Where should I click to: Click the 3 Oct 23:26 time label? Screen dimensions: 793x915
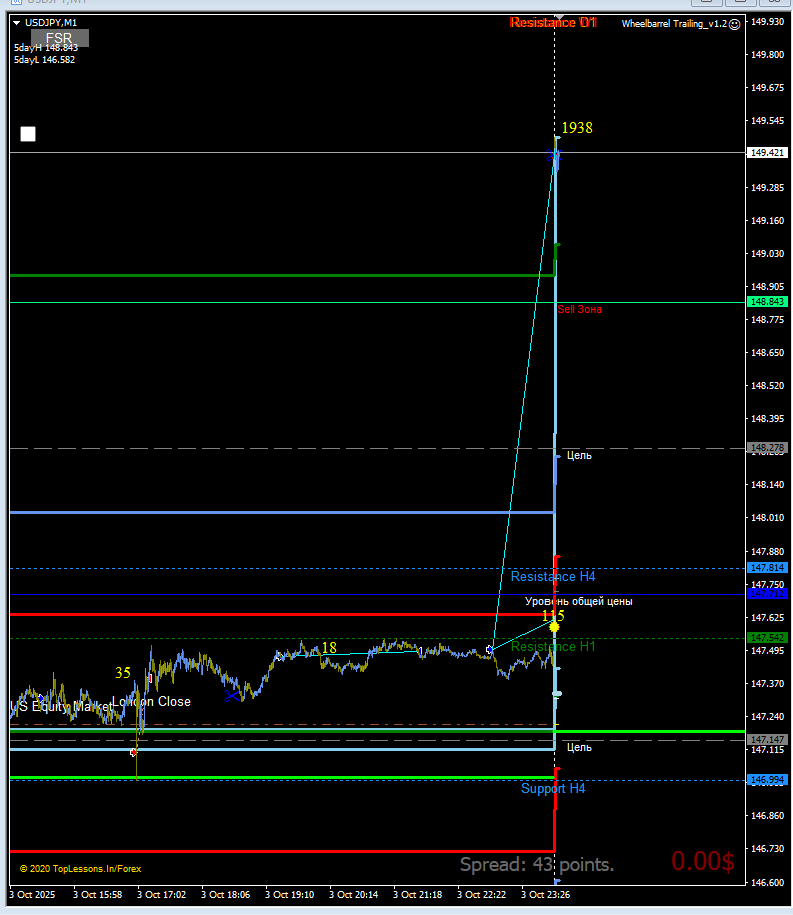(546, 895)
